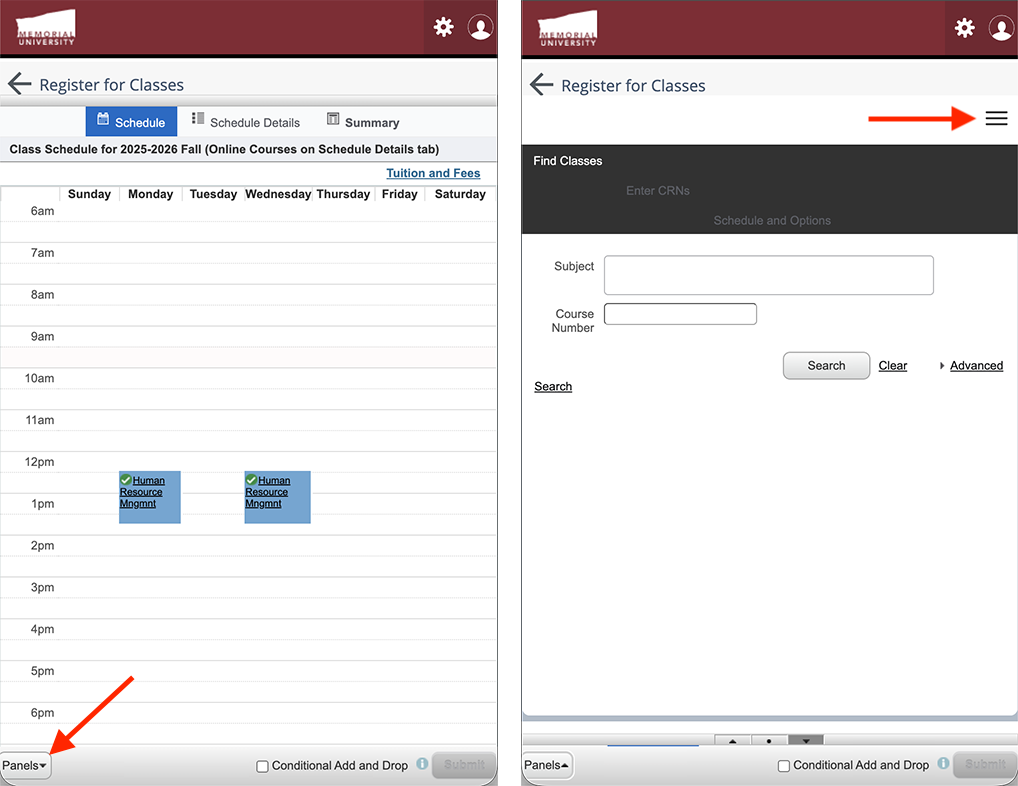Open the hamburger menu on Find Classes screen

[x=995, y=118]
